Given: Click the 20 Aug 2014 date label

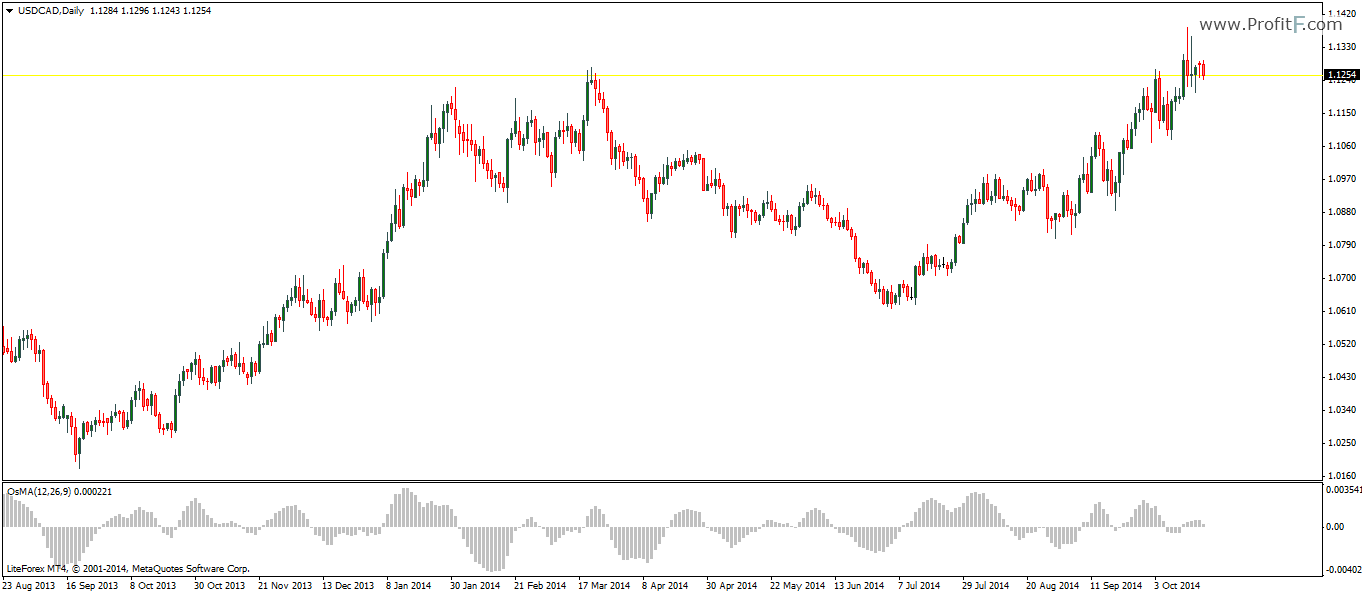Looking at the screenshot, I should [x=1053, y=586].
